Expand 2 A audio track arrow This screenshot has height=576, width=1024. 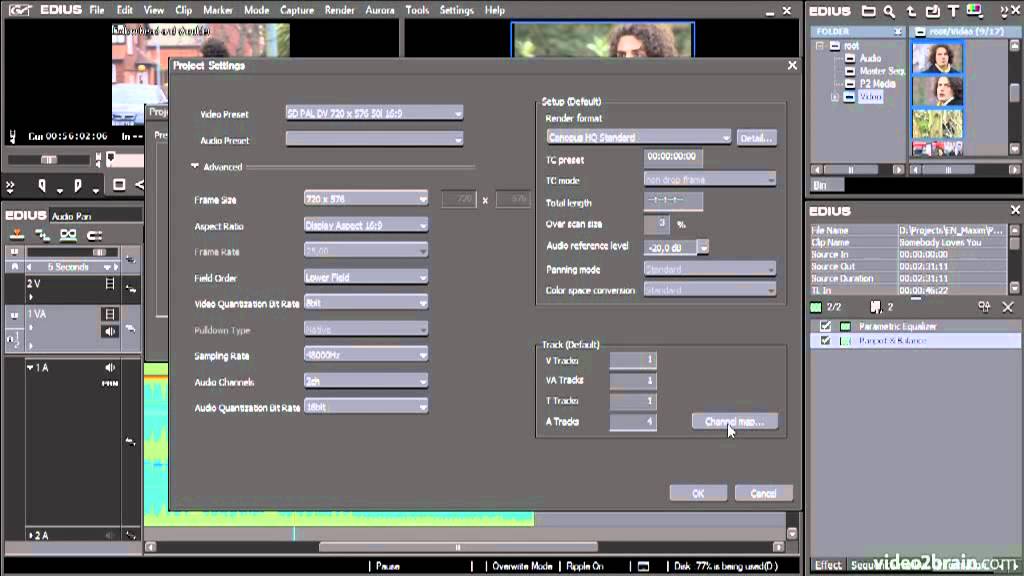[31, 536]
